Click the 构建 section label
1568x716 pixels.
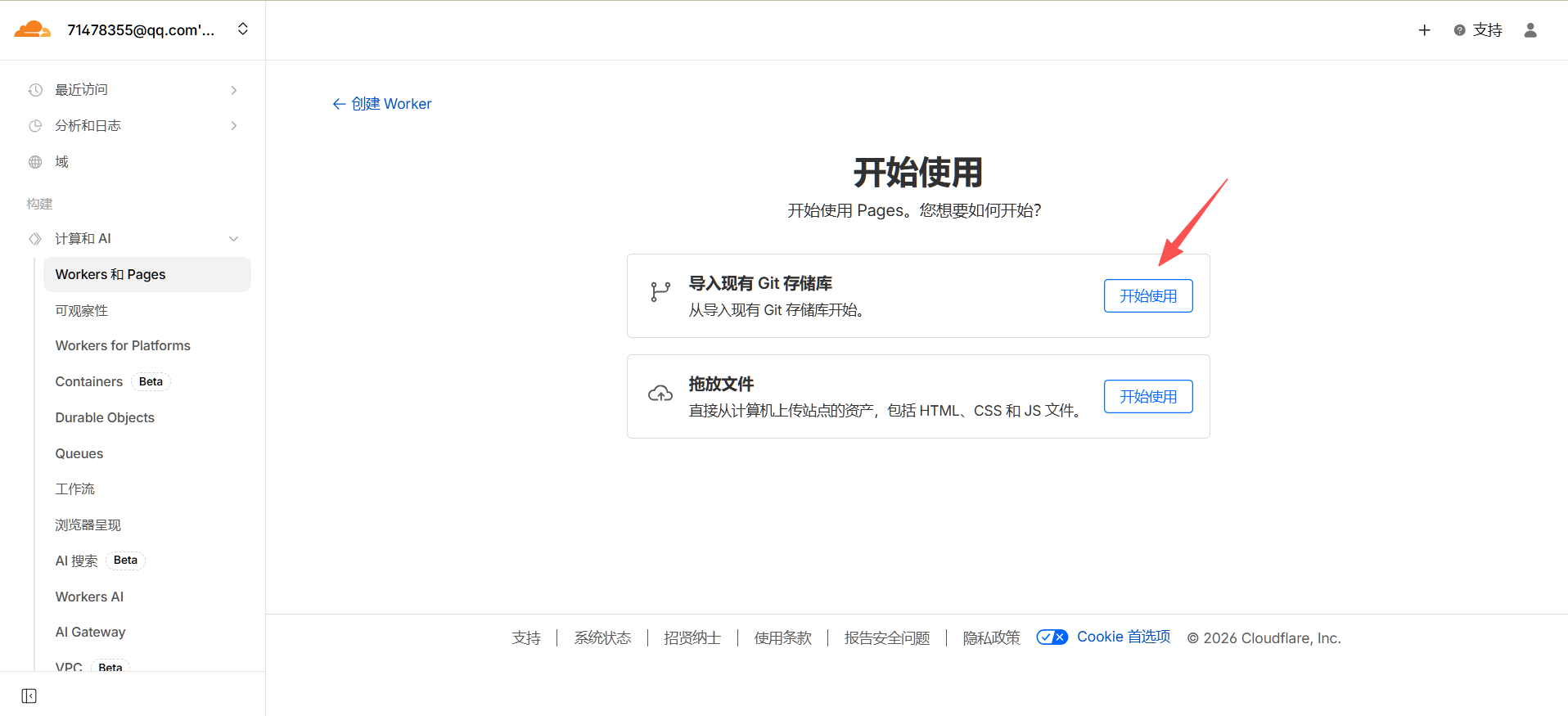39,205
